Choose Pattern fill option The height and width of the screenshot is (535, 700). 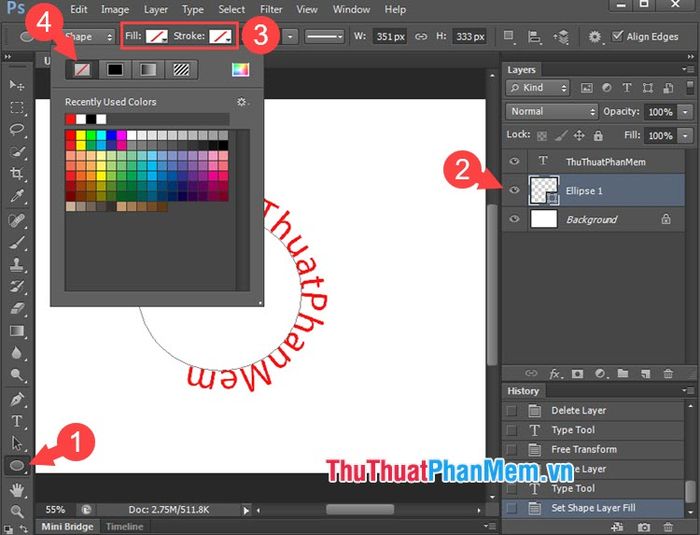(x=181, y=70)
